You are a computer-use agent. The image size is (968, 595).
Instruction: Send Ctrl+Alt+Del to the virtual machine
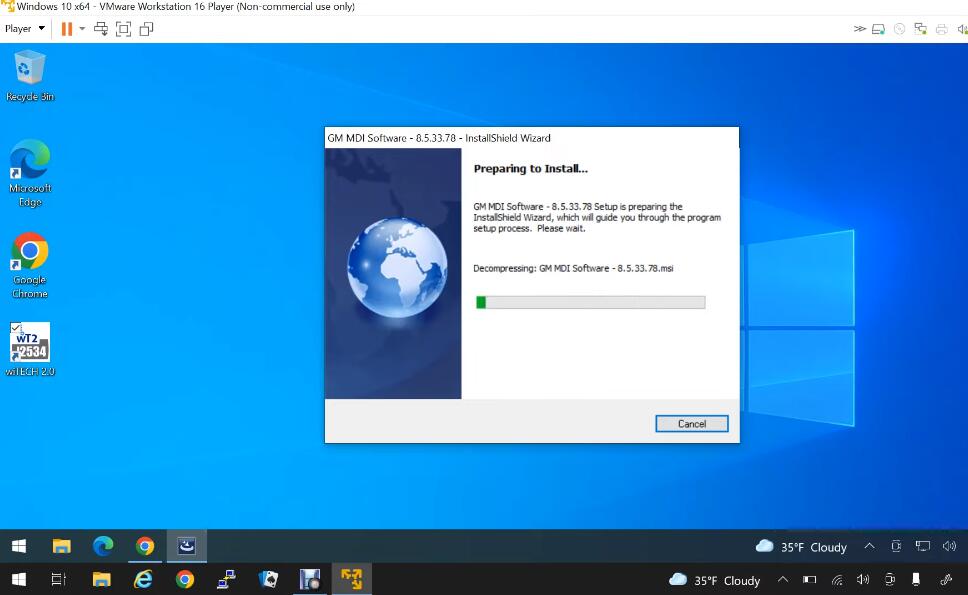[101, 29]
